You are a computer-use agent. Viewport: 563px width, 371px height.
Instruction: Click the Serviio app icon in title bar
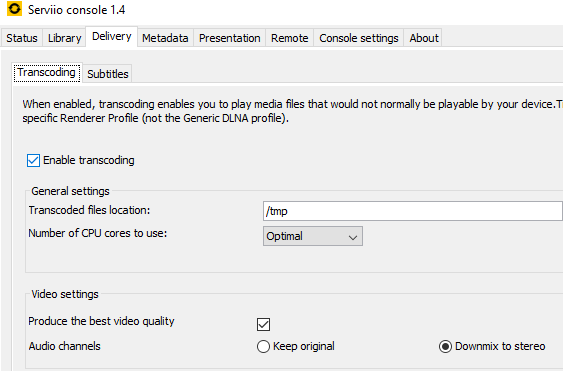click(x=14, y=9)
